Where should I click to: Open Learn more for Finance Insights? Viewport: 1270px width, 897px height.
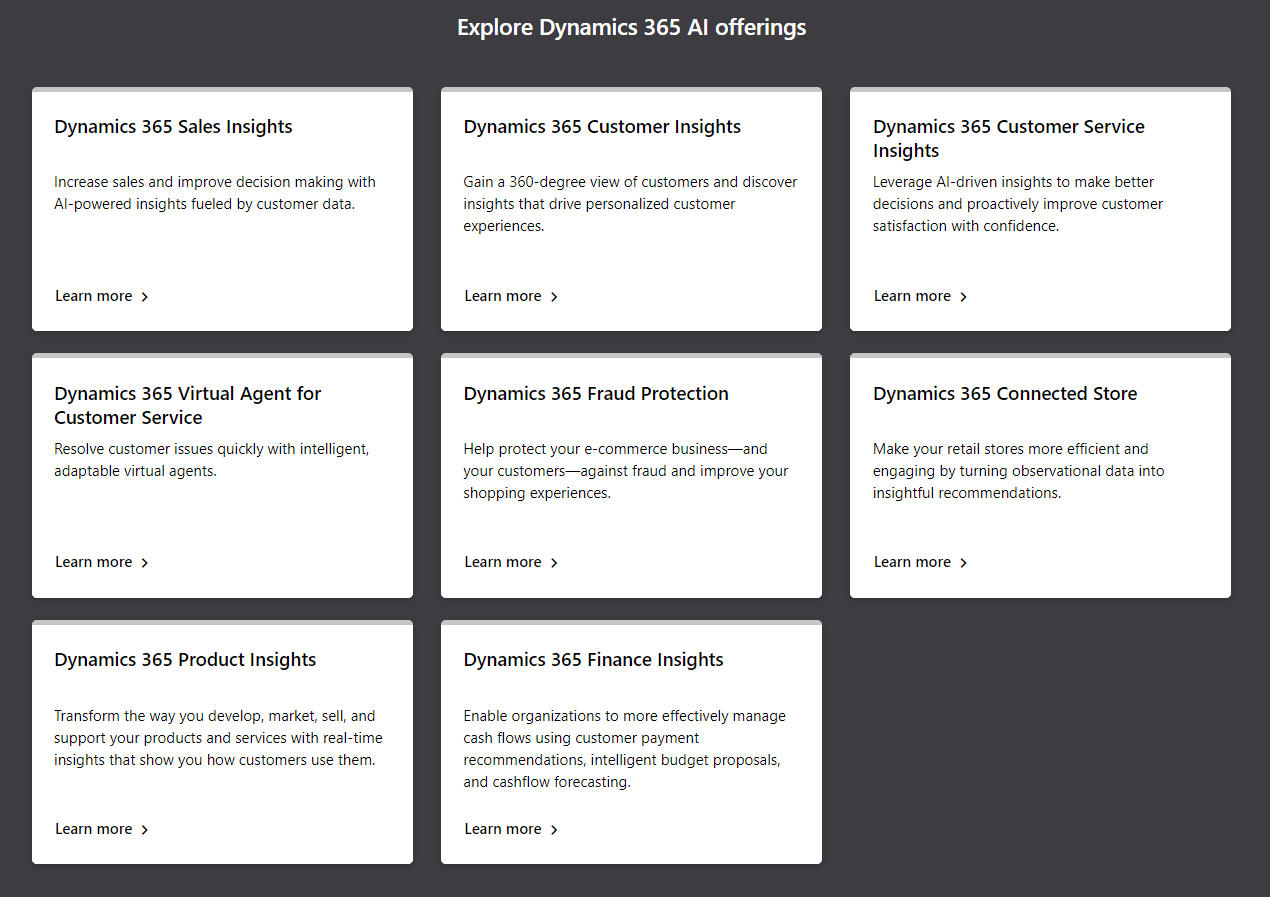(503, 829)
